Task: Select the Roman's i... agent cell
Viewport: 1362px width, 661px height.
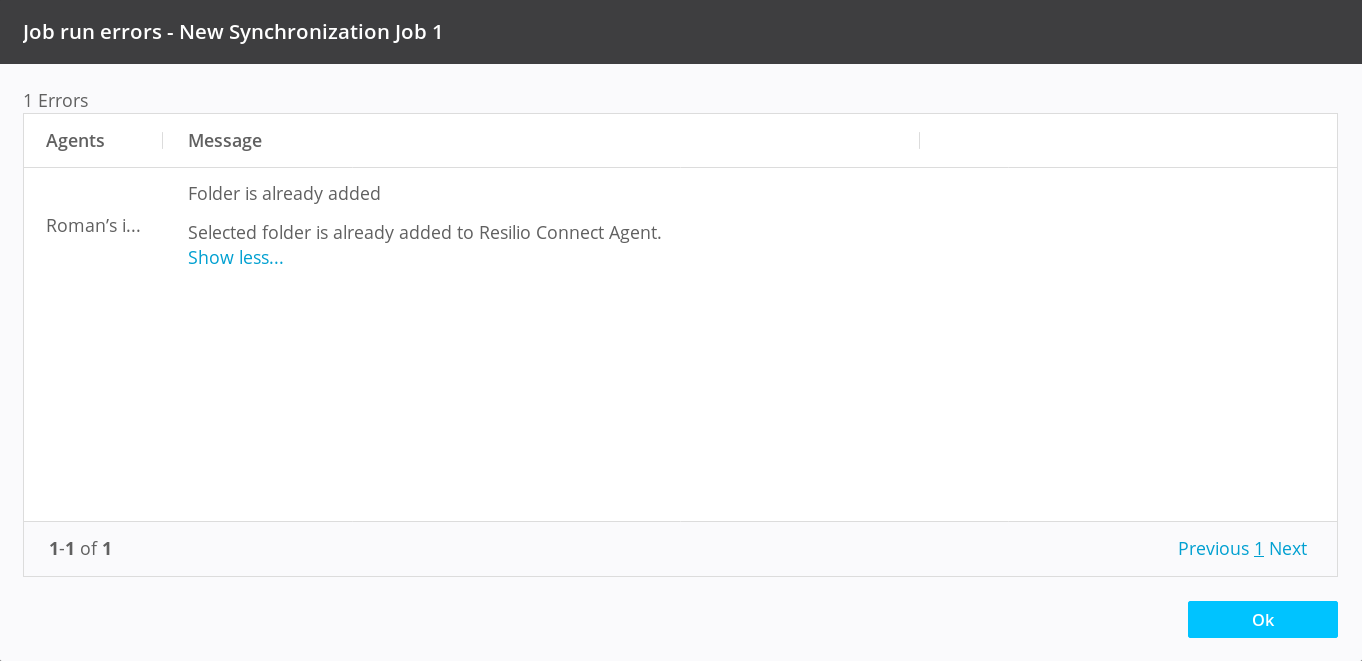Action: click(93, 226)
